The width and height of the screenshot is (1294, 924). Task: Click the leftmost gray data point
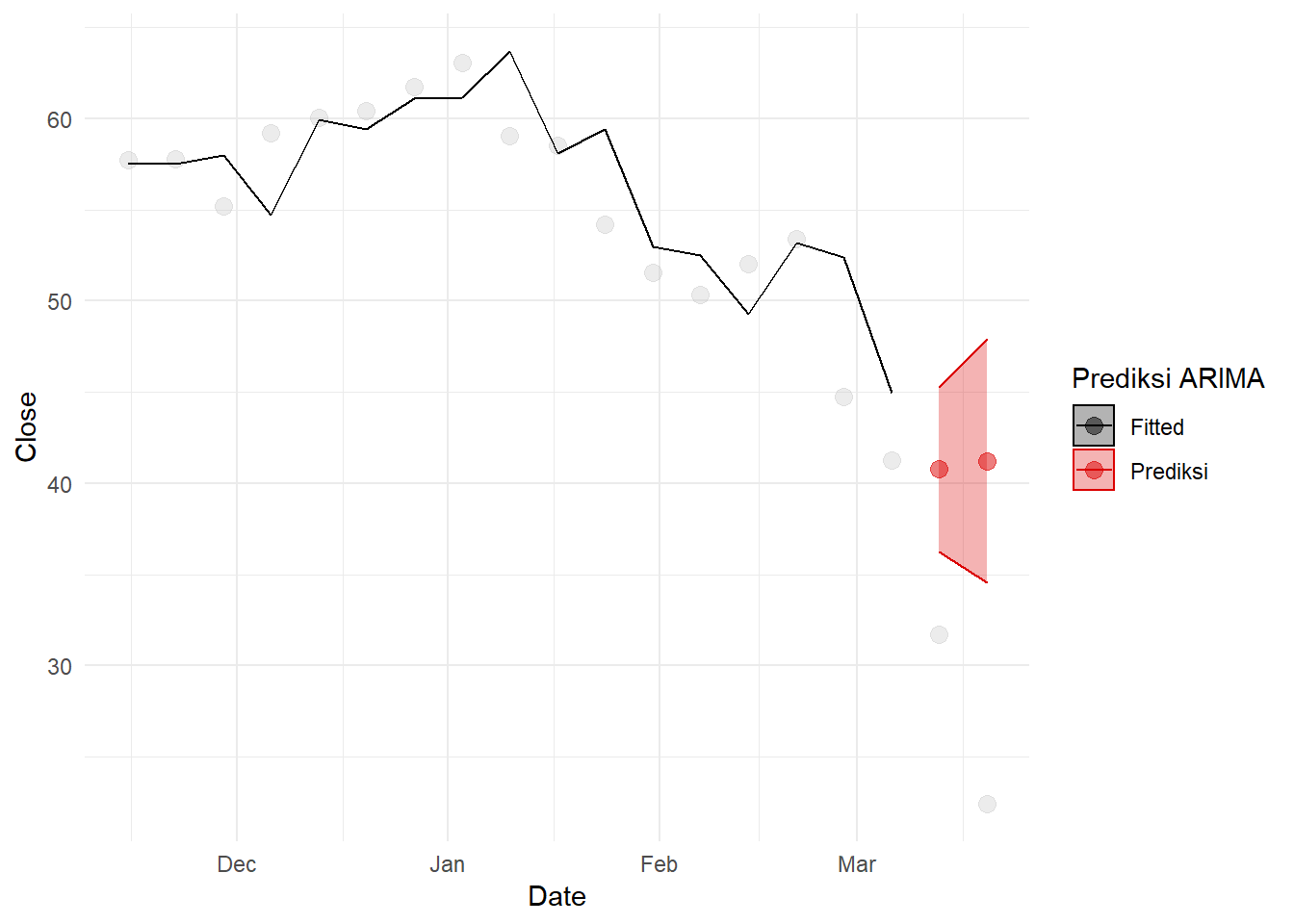(128, 160)
